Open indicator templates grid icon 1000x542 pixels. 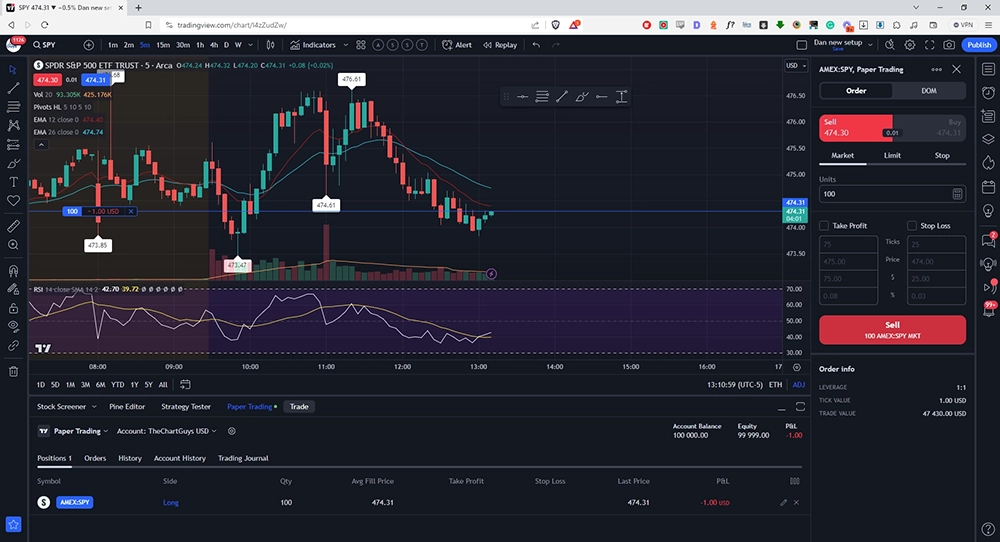pyautogui.click(x=361, y=45)
